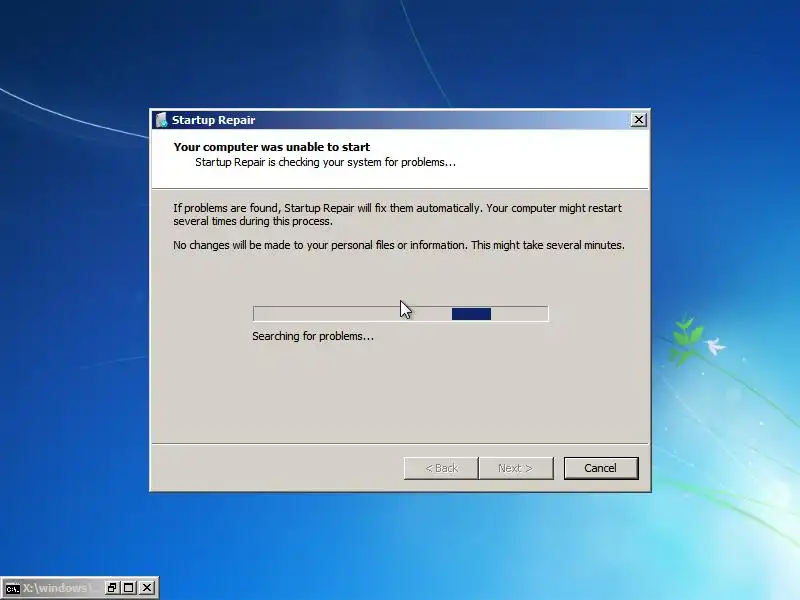The height and width of the screenshot is (600, 800).
Task: Click the 'No changes will be made' paragraph
Action: coord(398,245)
